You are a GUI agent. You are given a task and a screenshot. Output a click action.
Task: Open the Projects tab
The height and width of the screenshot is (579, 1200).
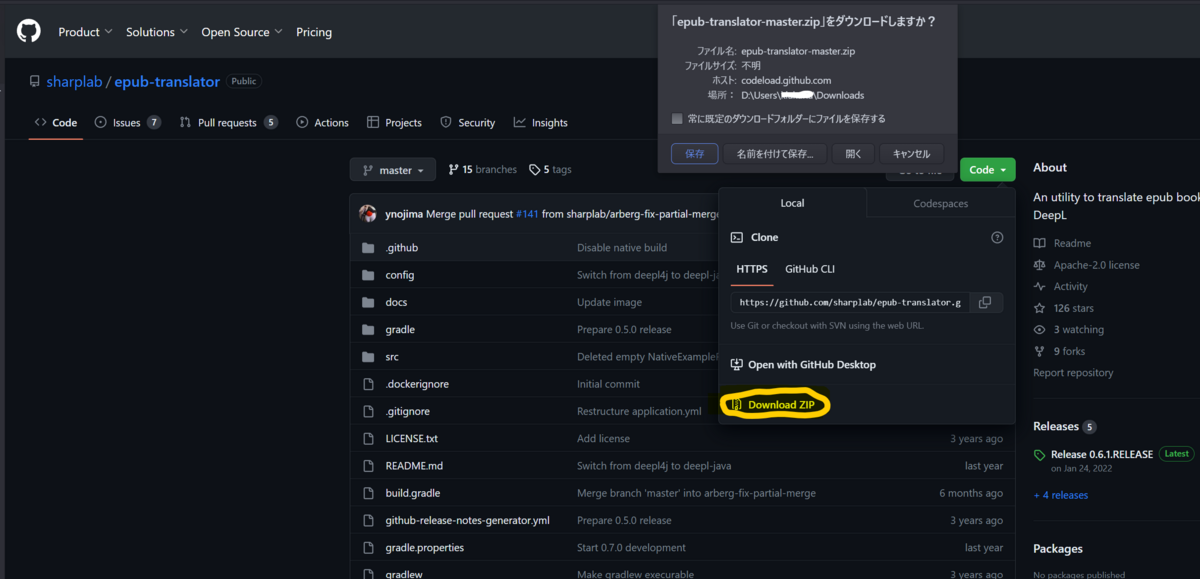click(x=394, y=123)
